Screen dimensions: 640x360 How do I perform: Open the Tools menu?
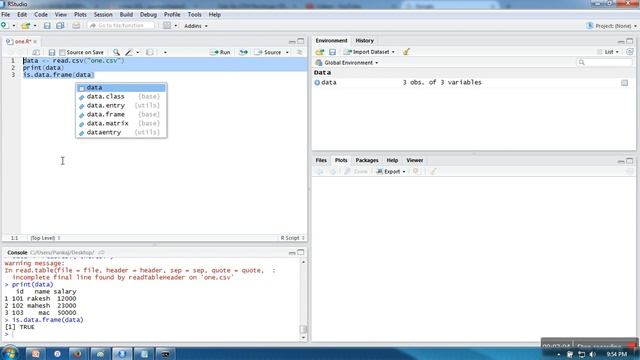(194, 15)
